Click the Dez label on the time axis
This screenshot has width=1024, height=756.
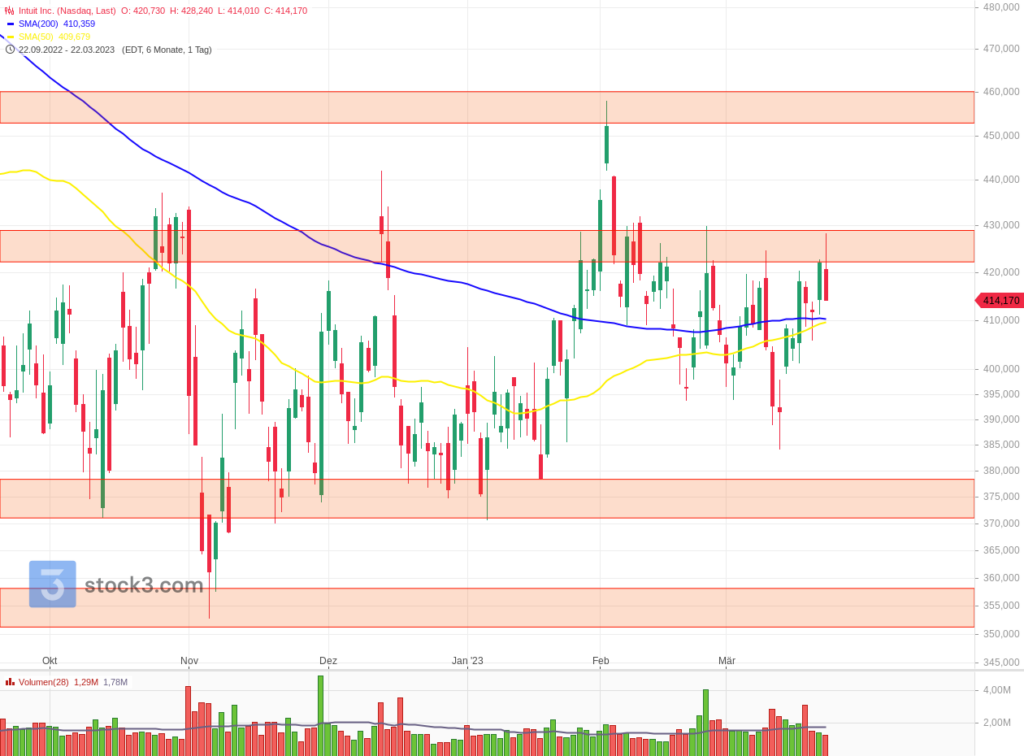point(328,661)
